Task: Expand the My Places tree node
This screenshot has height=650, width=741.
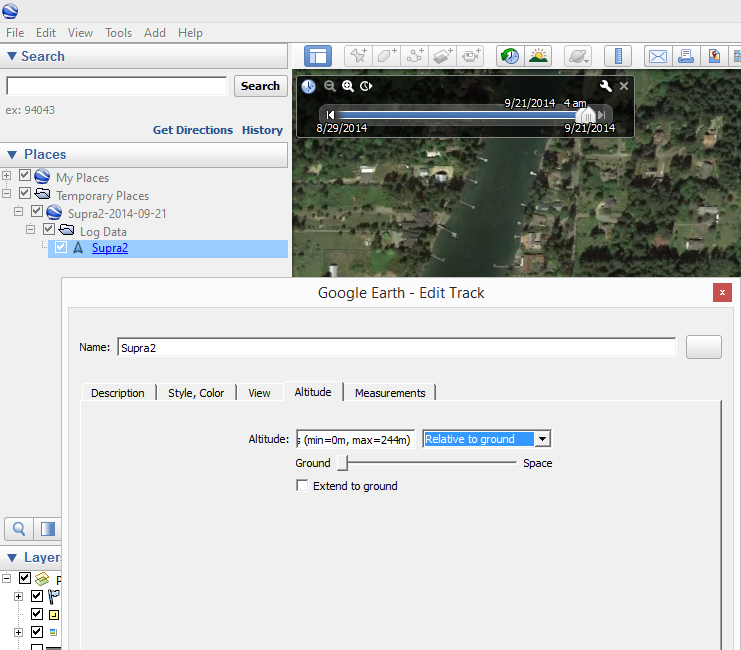Action: [x=7, y=175]
